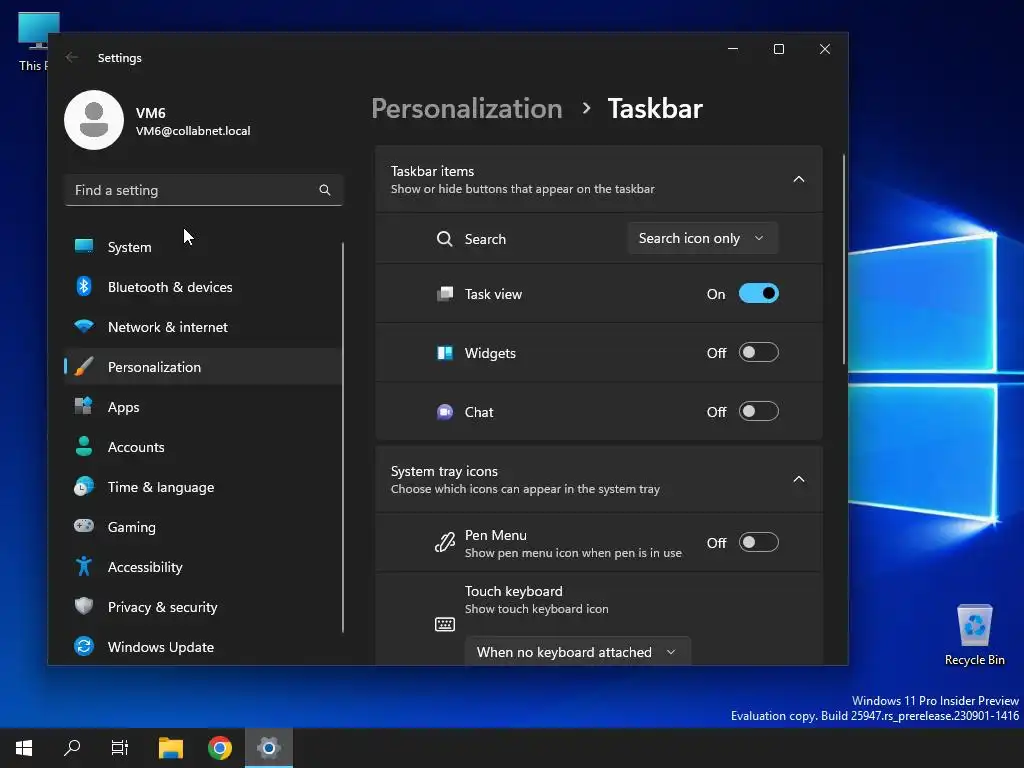Click the Bluetooth icon in sidebar
This screenshot has height=768, width=1024.
tap(84, 286)
